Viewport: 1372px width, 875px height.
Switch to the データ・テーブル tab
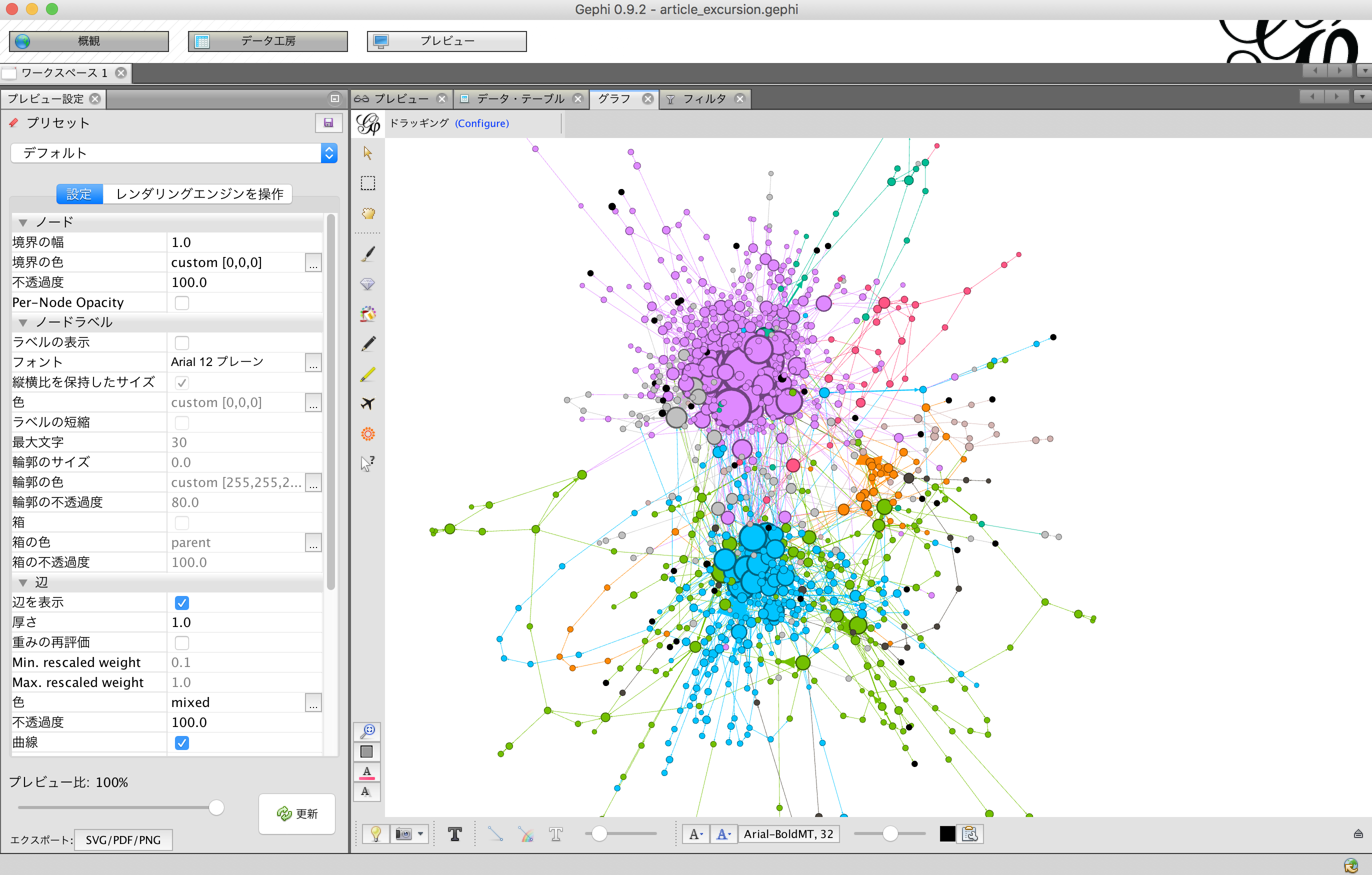point(519,98)
